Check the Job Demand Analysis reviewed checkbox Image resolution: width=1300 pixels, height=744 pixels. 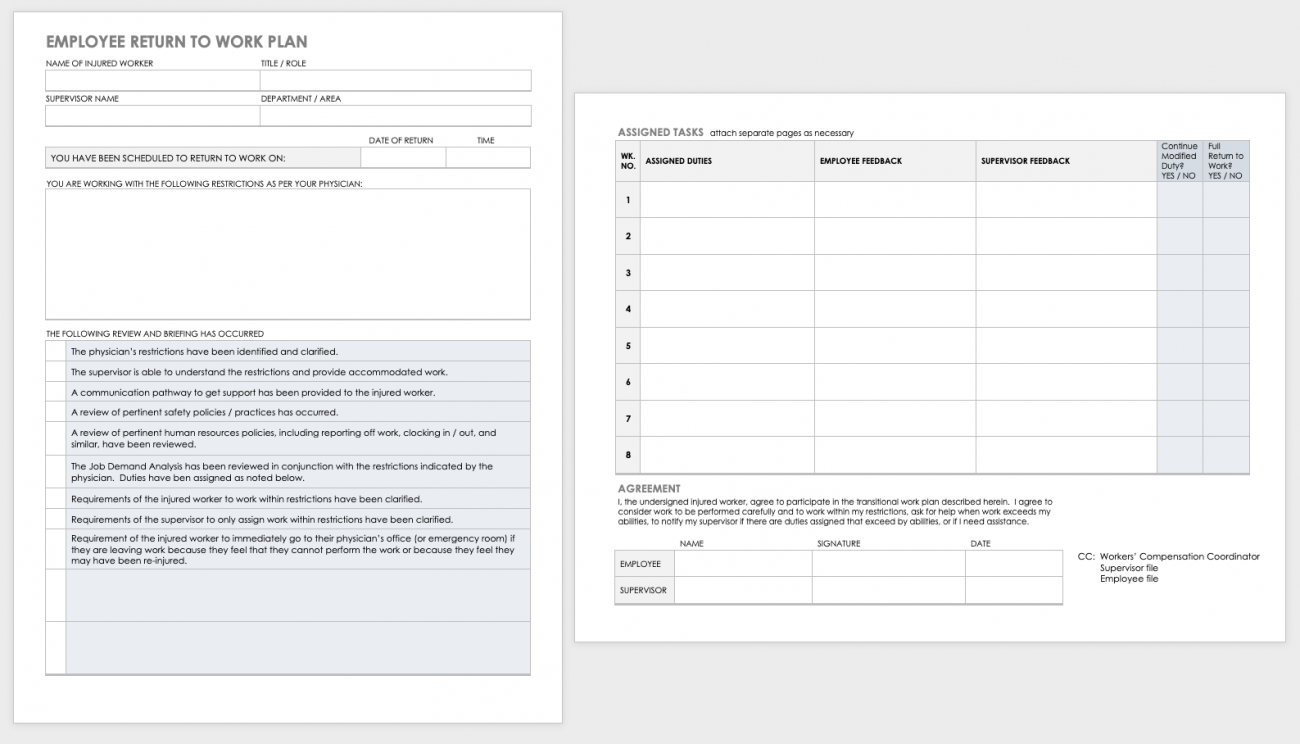coord(54,470)
